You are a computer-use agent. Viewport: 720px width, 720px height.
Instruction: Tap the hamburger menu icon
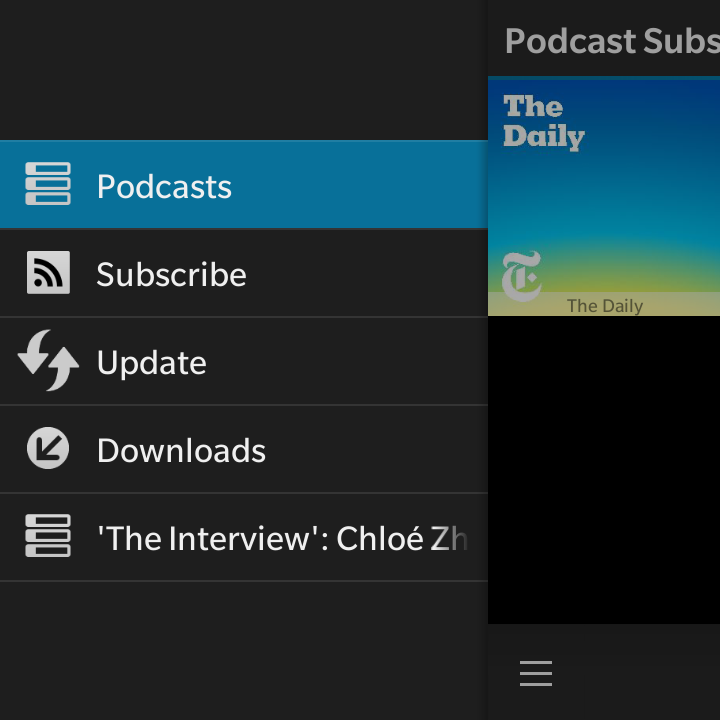click(x=536, y=673)
